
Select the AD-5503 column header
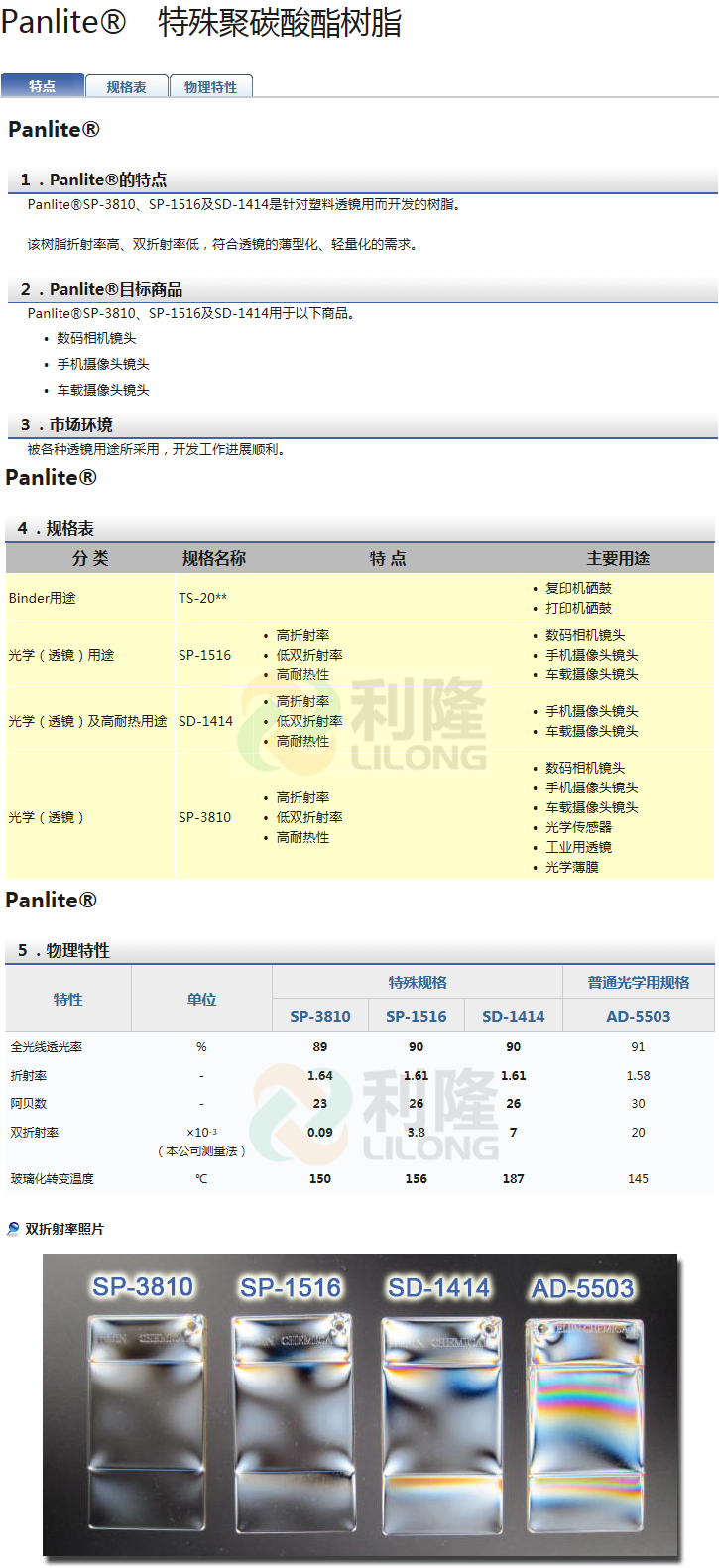(x=638, y=1016)
